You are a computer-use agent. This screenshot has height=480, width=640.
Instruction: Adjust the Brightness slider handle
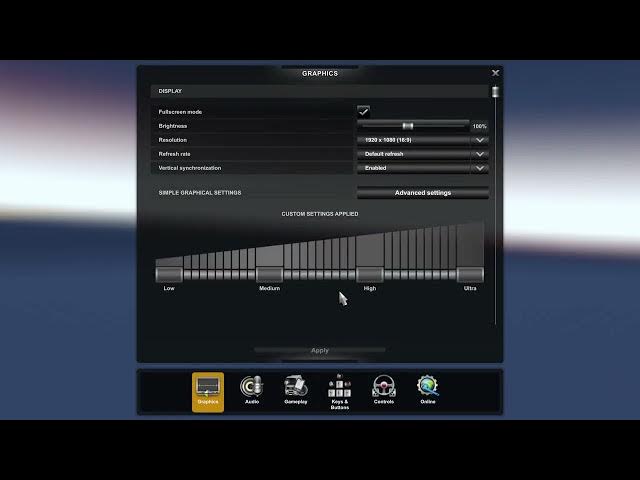pos(408,126)
